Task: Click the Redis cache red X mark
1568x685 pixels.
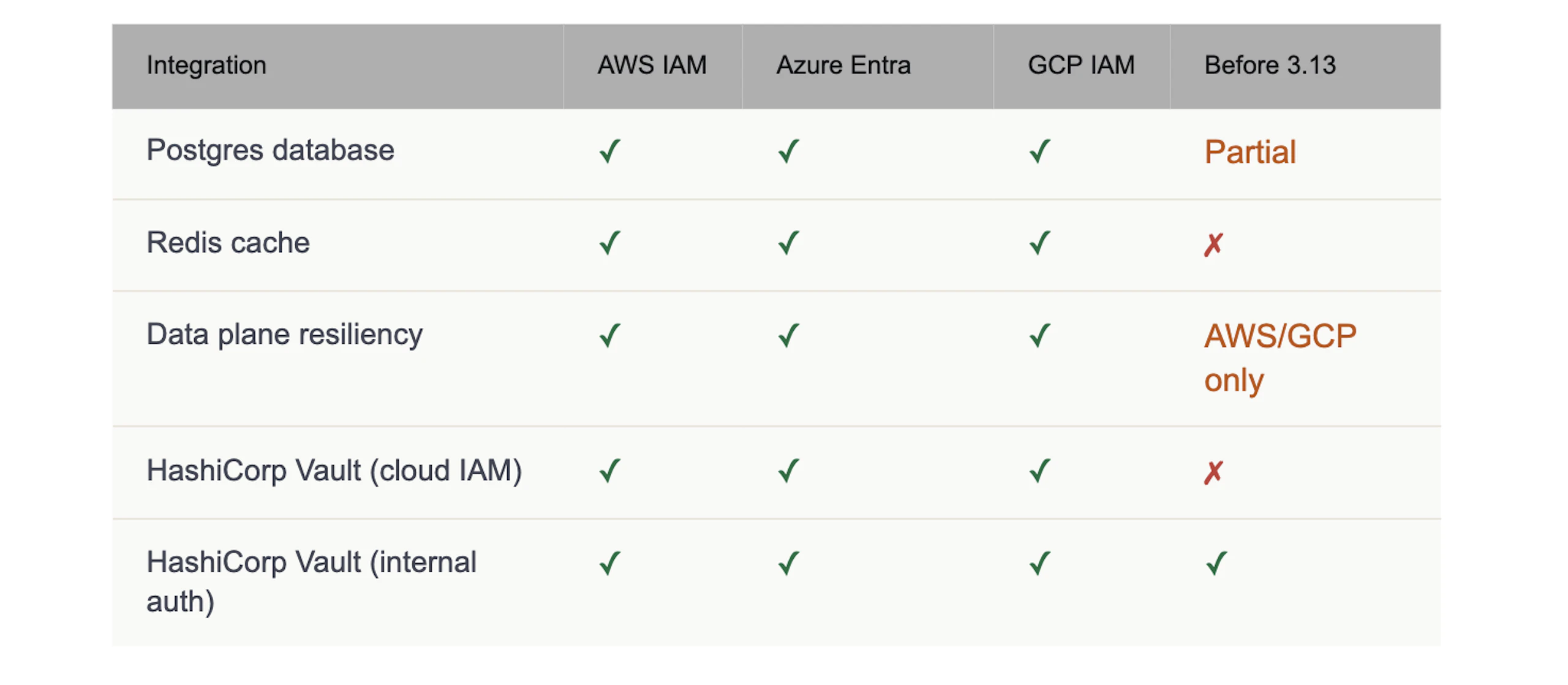Action: [x=1213, y=244]
